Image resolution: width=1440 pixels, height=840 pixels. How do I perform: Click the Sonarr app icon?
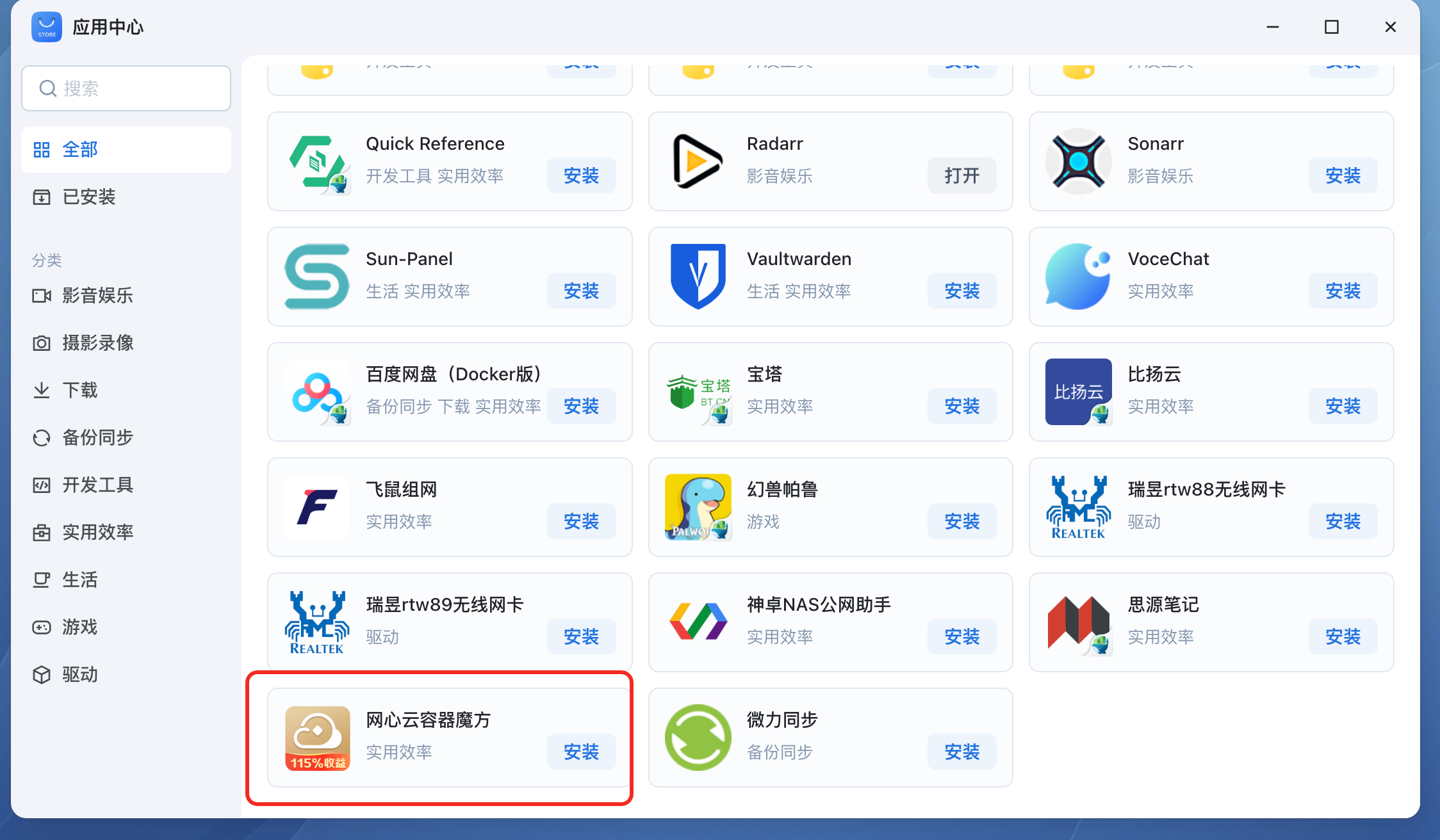coord(1079,162)
